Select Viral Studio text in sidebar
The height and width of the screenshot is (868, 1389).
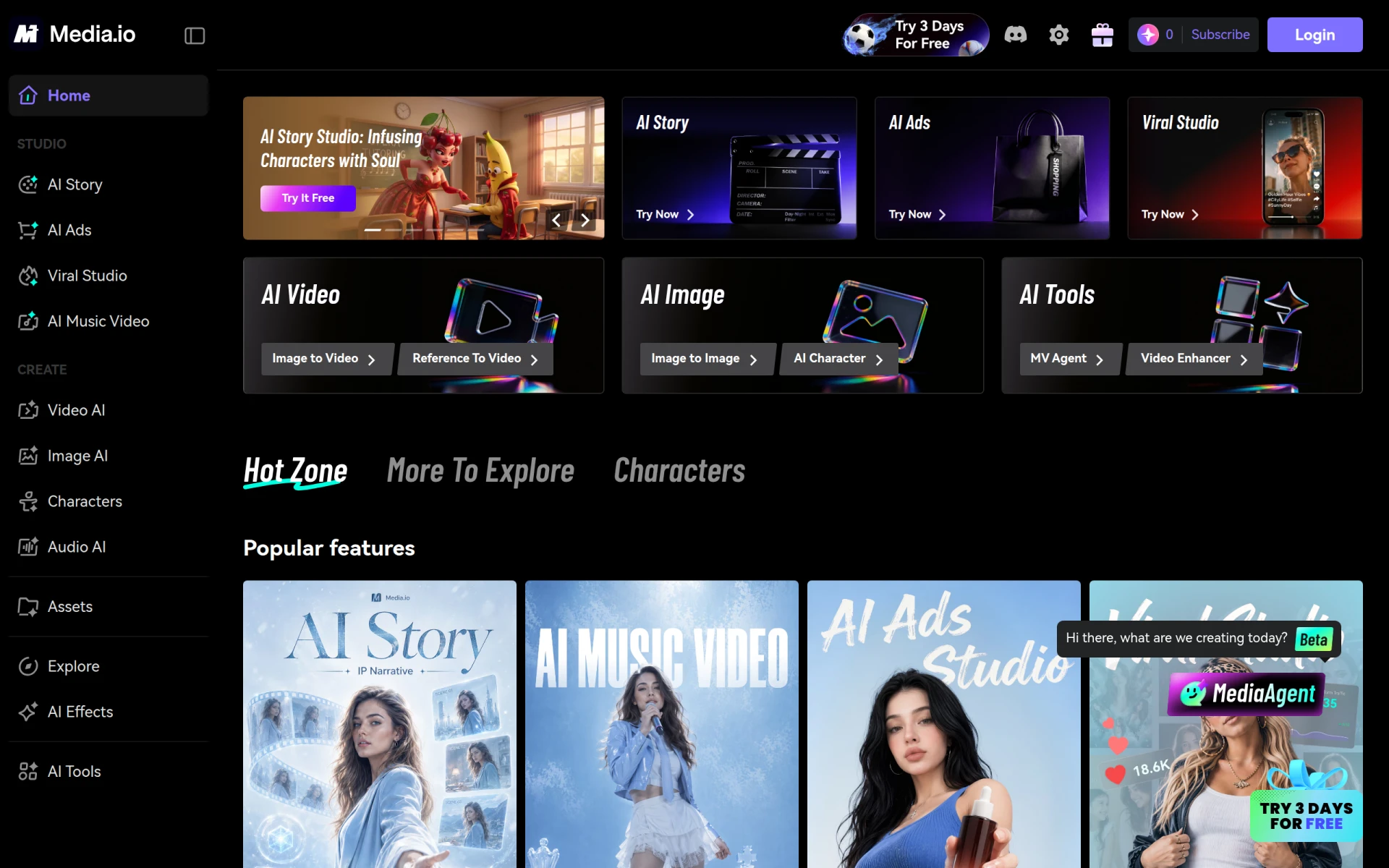pos(88,276)
